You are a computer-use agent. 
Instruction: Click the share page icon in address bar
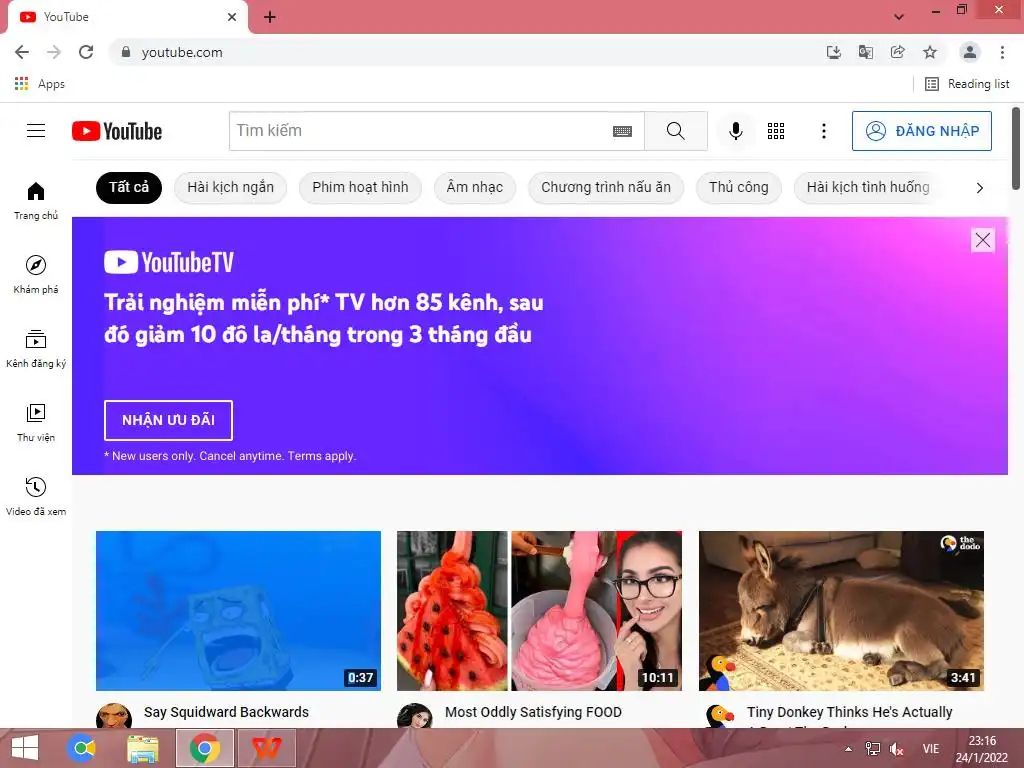(897, 52)
